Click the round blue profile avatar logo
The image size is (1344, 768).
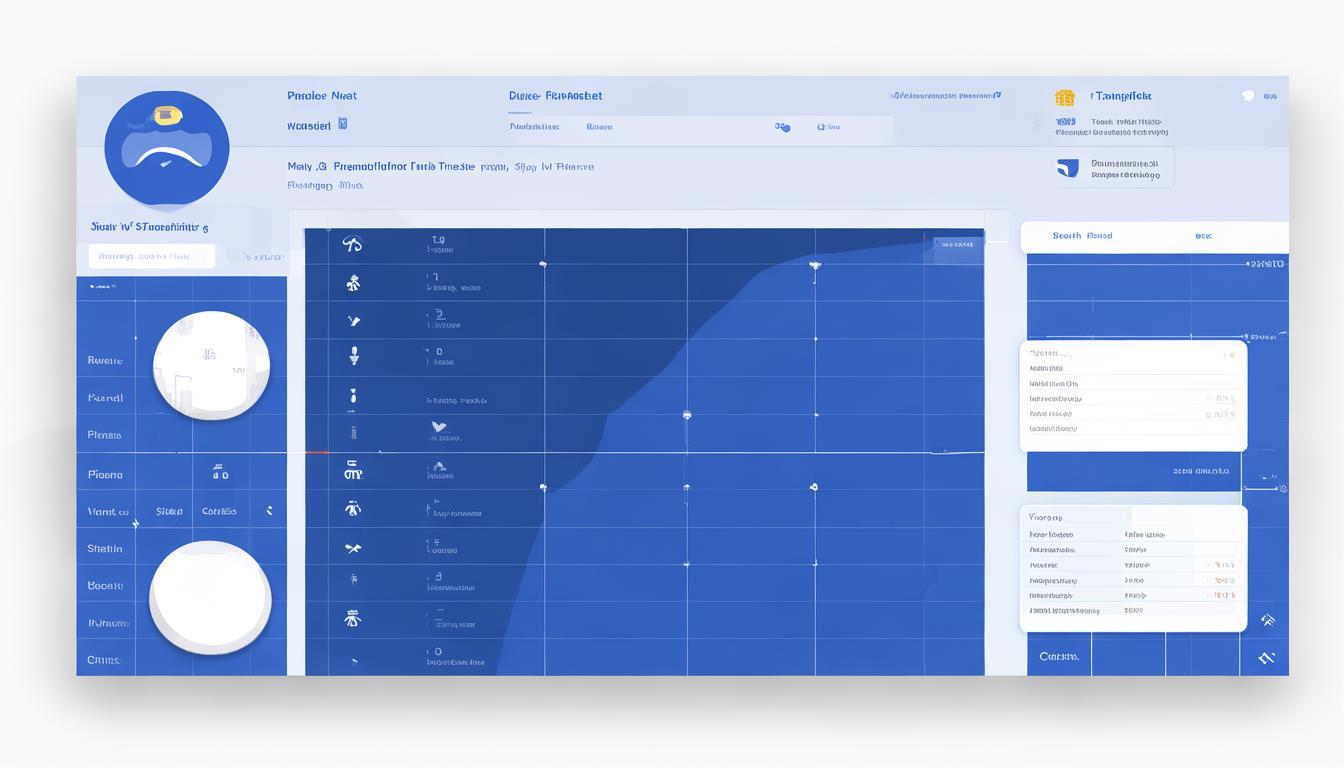click(166, 148)
